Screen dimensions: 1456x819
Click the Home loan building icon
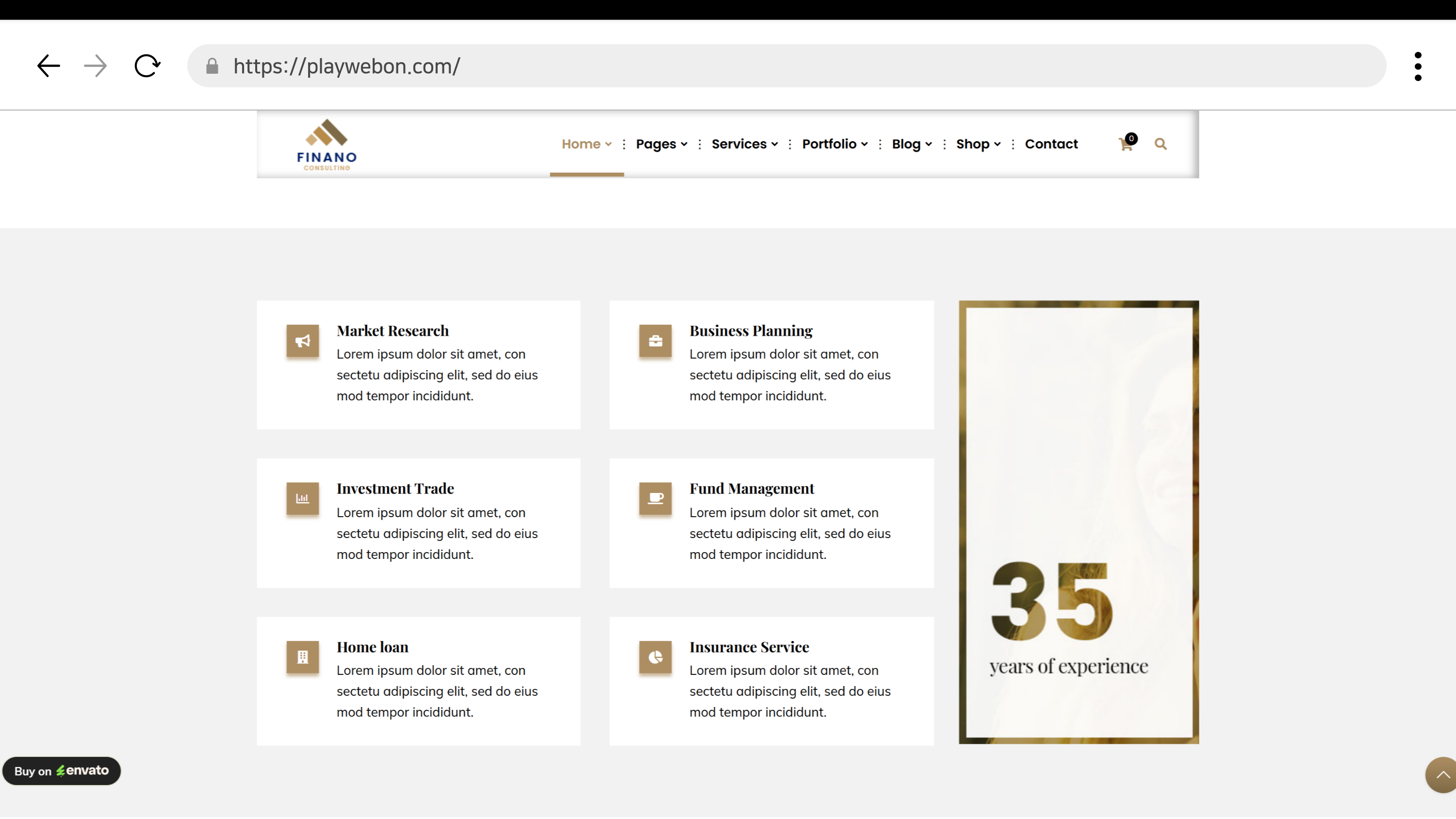click(302, 657)
